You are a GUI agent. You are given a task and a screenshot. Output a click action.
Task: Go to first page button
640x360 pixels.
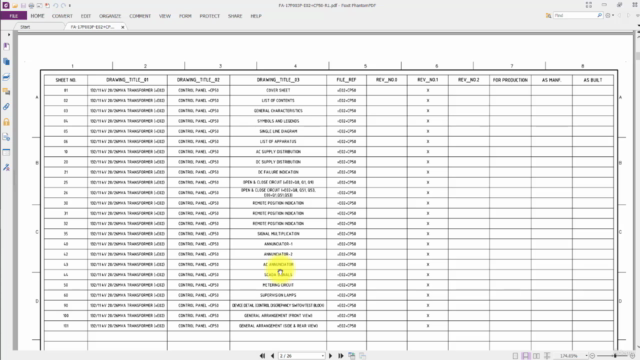tap(262, 356)
